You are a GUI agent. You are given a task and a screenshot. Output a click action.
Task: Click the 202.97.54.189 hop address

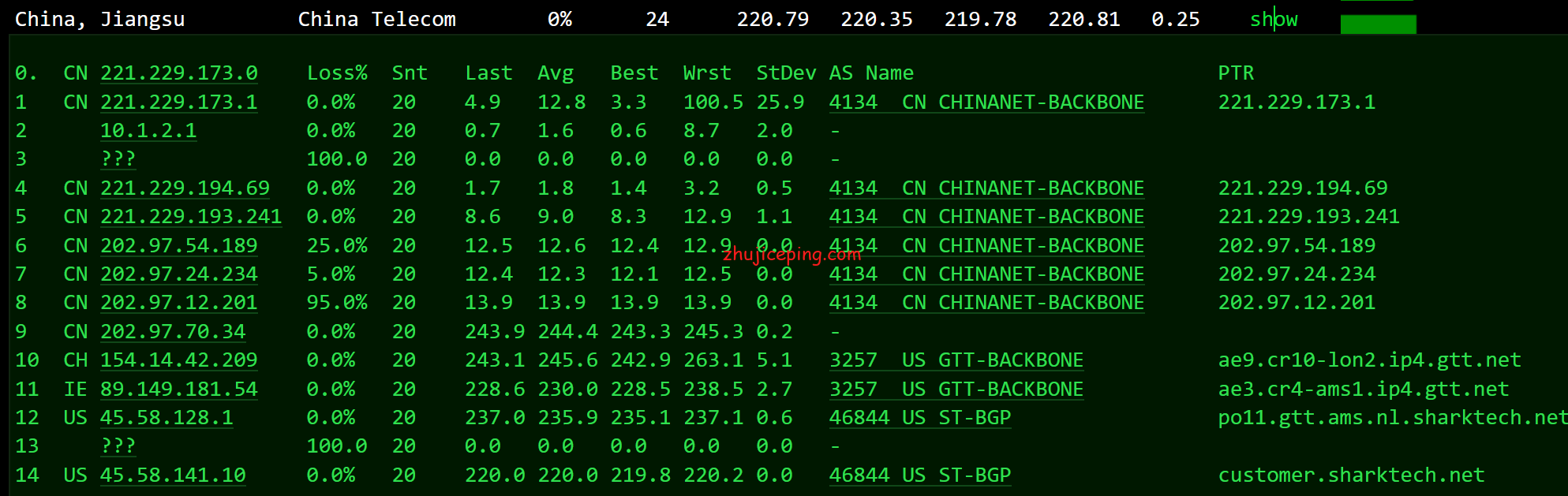point(178,246)
